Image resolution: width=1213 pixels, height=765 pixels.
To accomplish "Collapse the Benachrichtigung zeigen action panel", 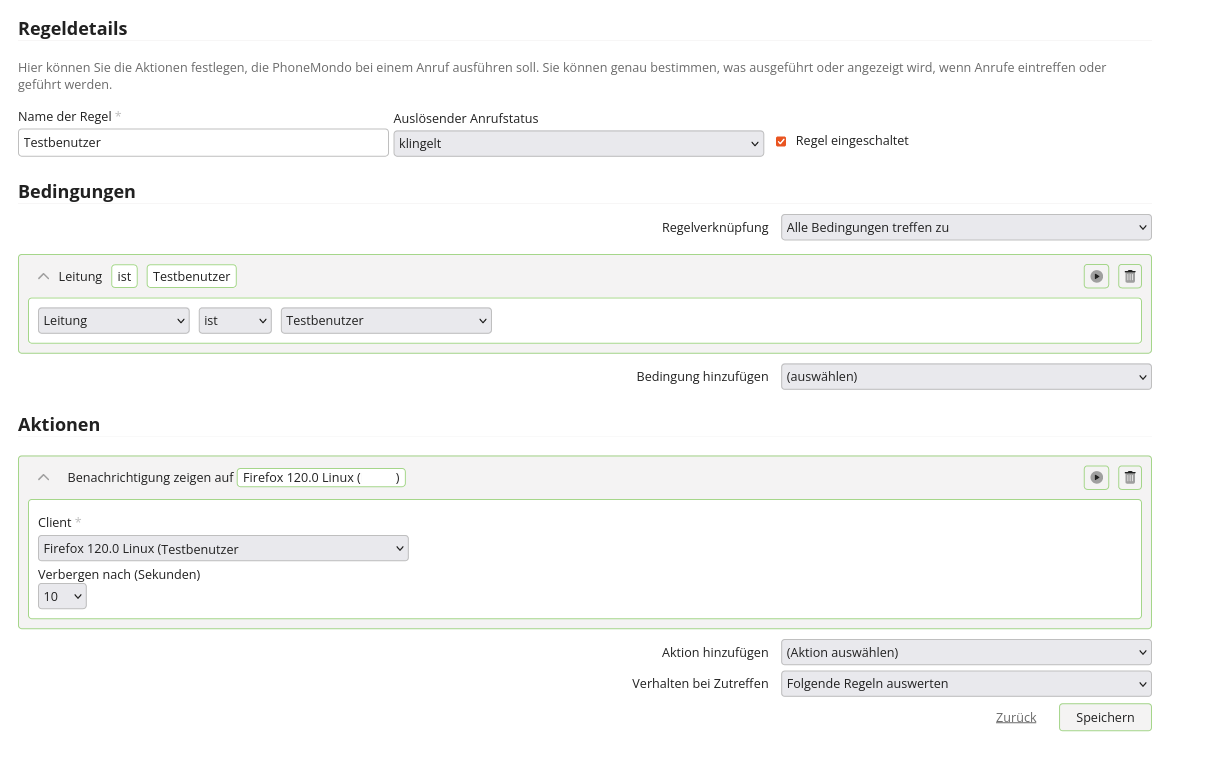I will click(43, 478).
